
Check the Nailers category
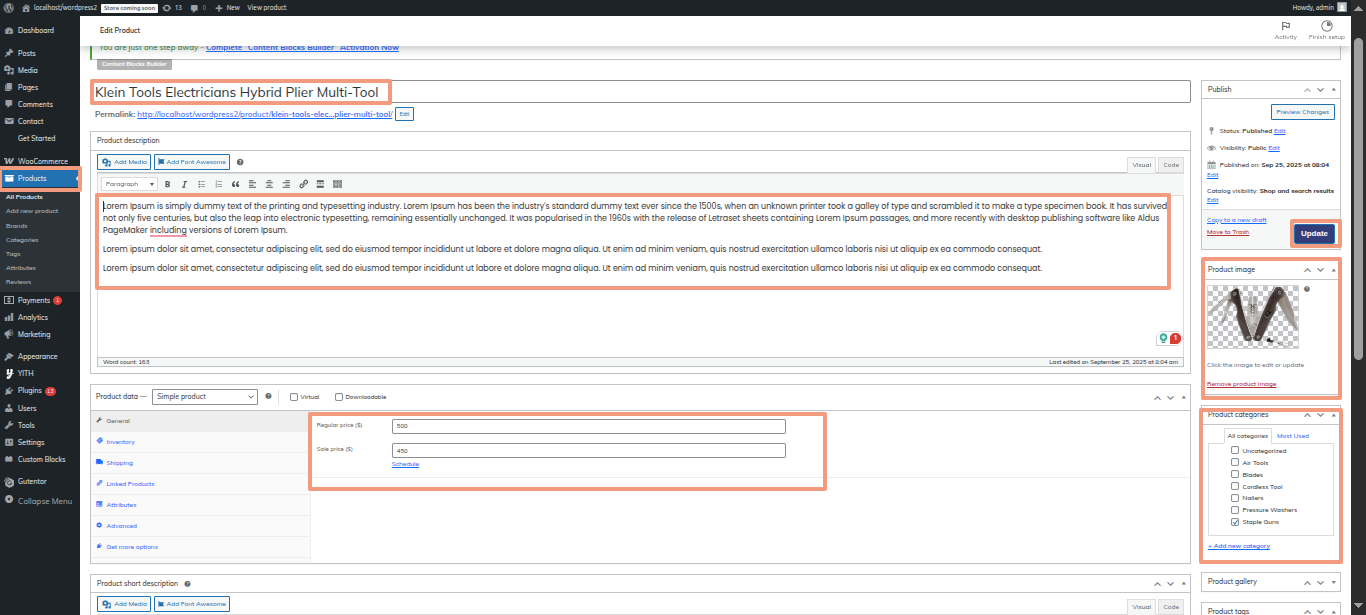1235,498
